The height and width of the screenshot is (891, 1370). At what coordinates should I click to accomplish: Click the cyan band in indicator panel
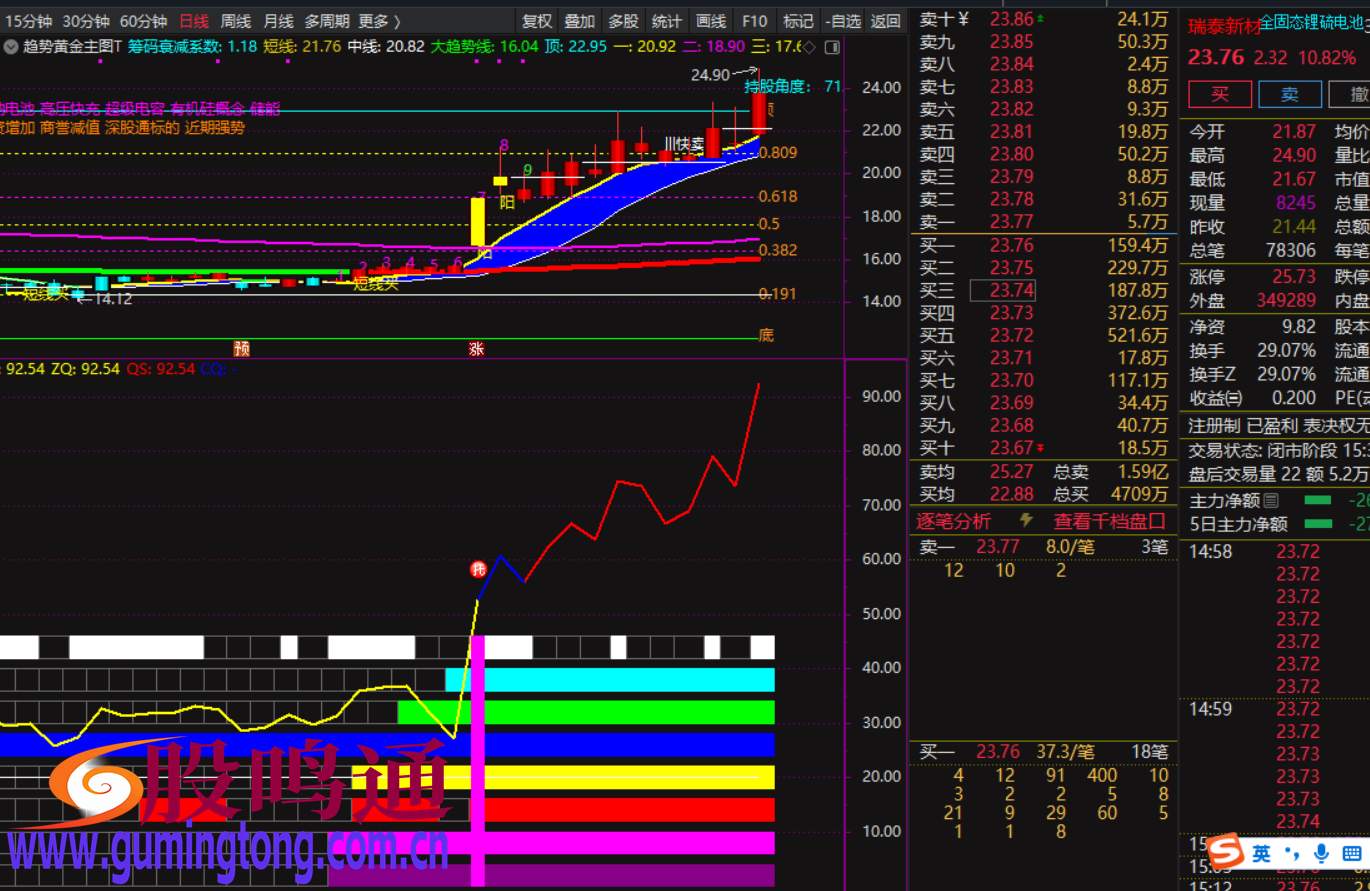620,680
